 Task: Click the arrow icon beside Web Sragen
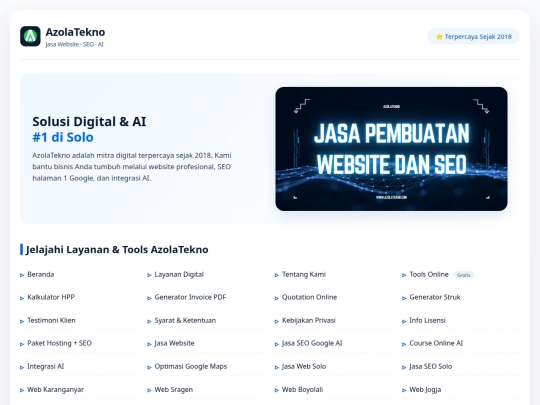[x=149, y=391]
